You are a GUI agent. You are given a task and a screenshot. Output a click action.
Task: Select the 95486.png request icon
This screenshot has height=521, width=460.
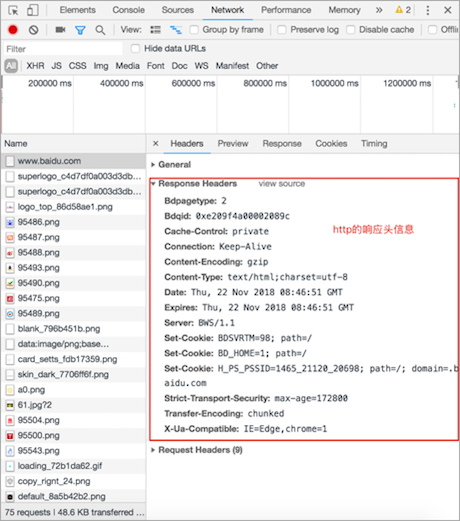tap(10, 222)
